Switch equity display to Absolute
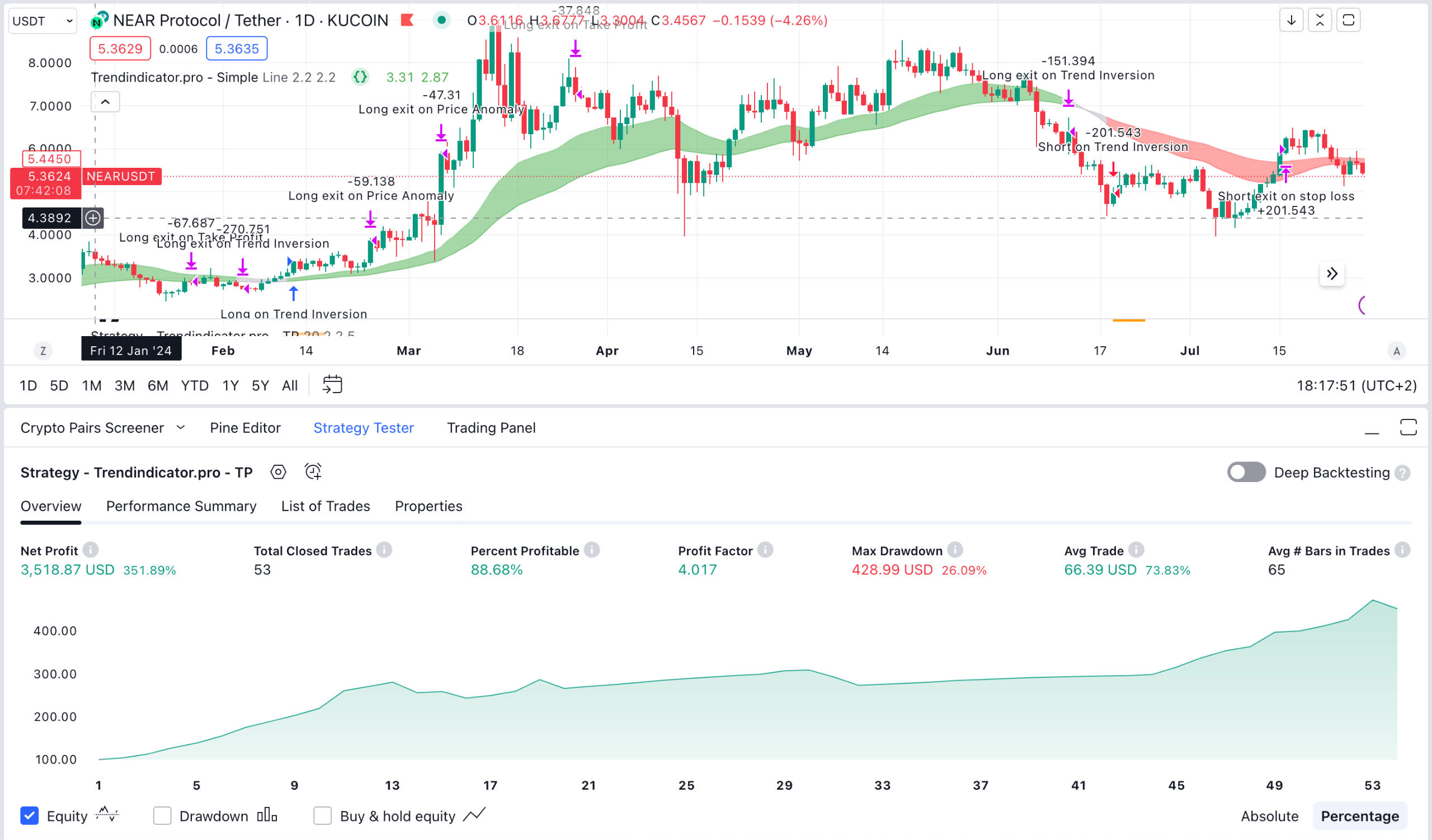The image size is (1432, 840). (x=1269, y=815)
